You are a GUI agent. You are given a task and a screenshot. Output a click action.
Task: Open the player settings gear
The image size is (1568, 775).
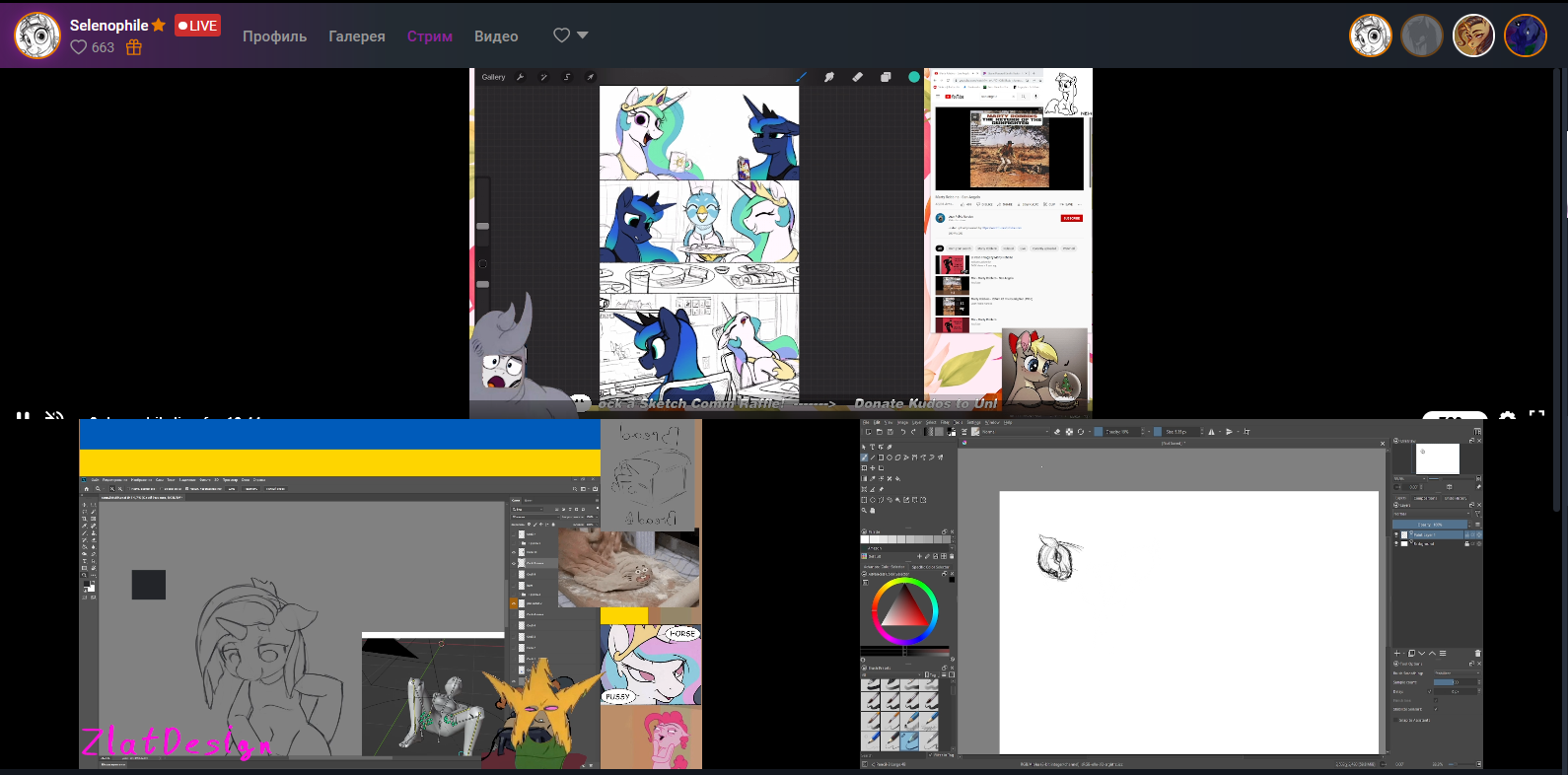(x=1507, y=415)
